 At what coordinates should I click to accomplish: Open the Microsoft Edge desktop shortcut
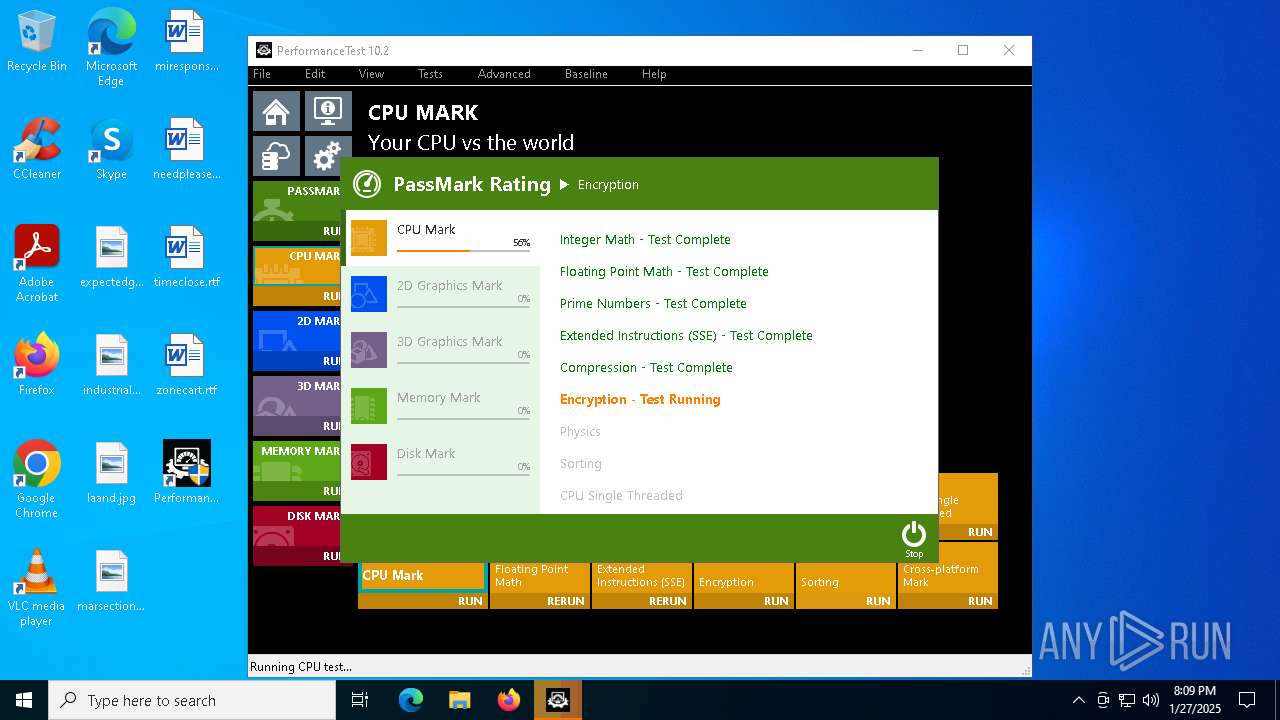pyautogui.click(x=111, y=48)
